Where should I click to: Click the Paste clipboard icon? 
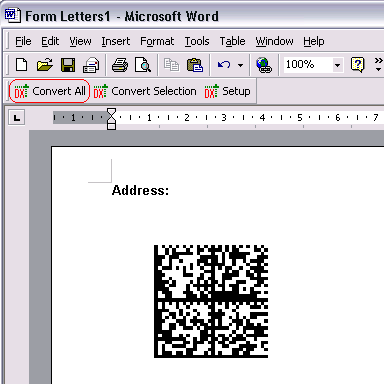tap(195, 65)
